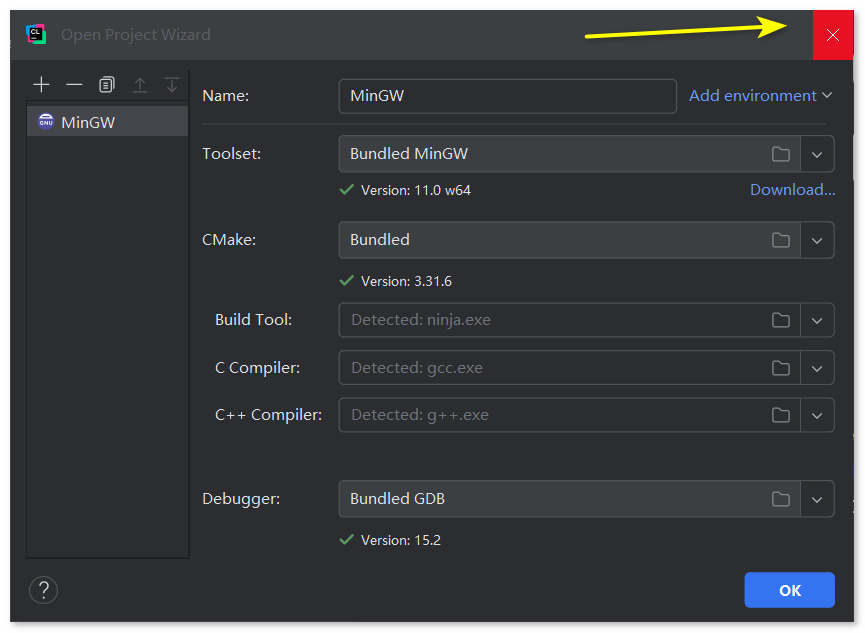Viewport: 865px width, 633px height.
Task: Move toolchain down with arrow icon
Action: [x=172, y=84]
